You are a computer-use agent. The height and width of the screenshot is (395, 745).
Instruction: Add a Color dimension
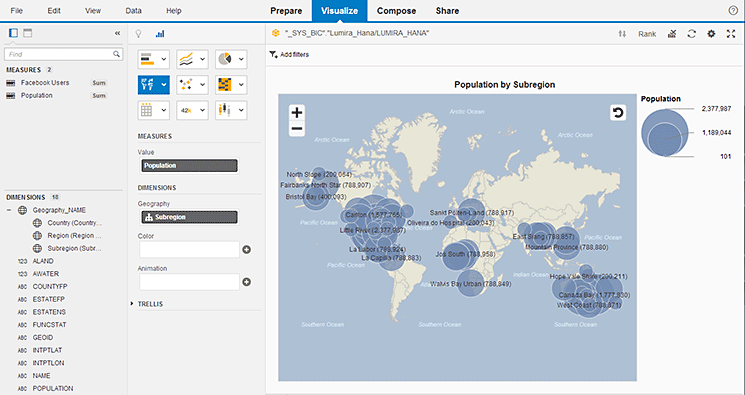point(247,250)
